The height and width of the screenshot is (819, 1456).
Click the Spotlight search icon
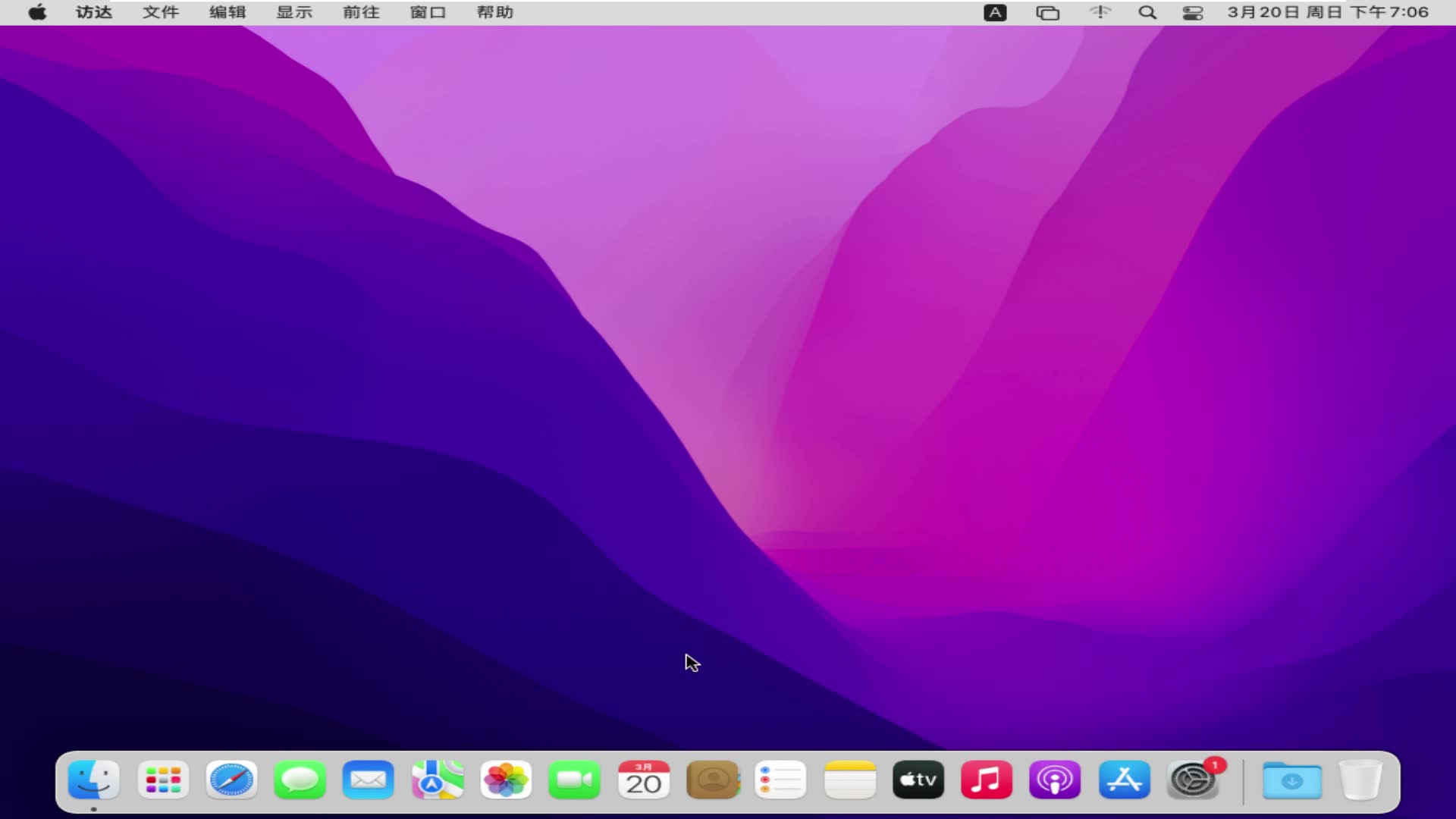(1147, 12)
